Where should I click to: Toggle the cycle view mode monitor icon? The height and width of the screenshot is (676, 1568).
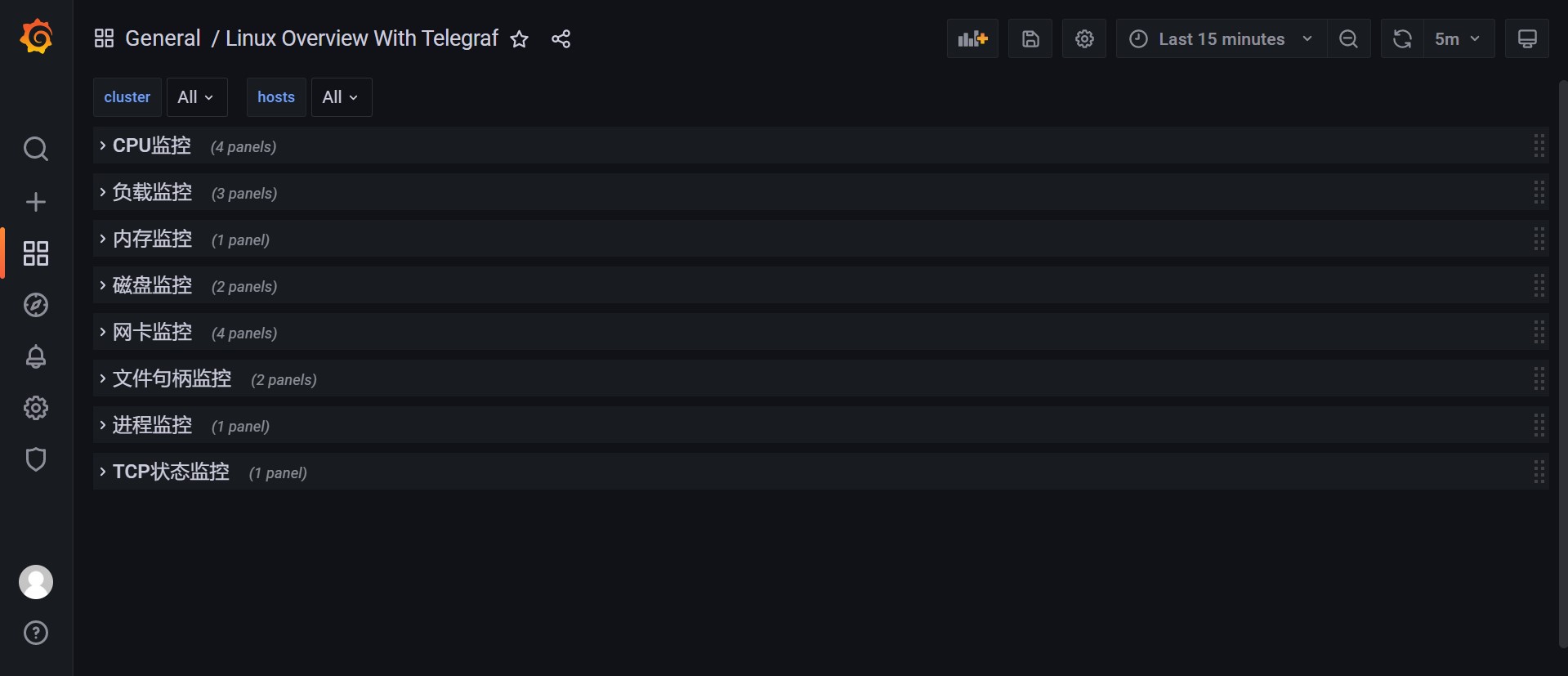pos(1527,38)
